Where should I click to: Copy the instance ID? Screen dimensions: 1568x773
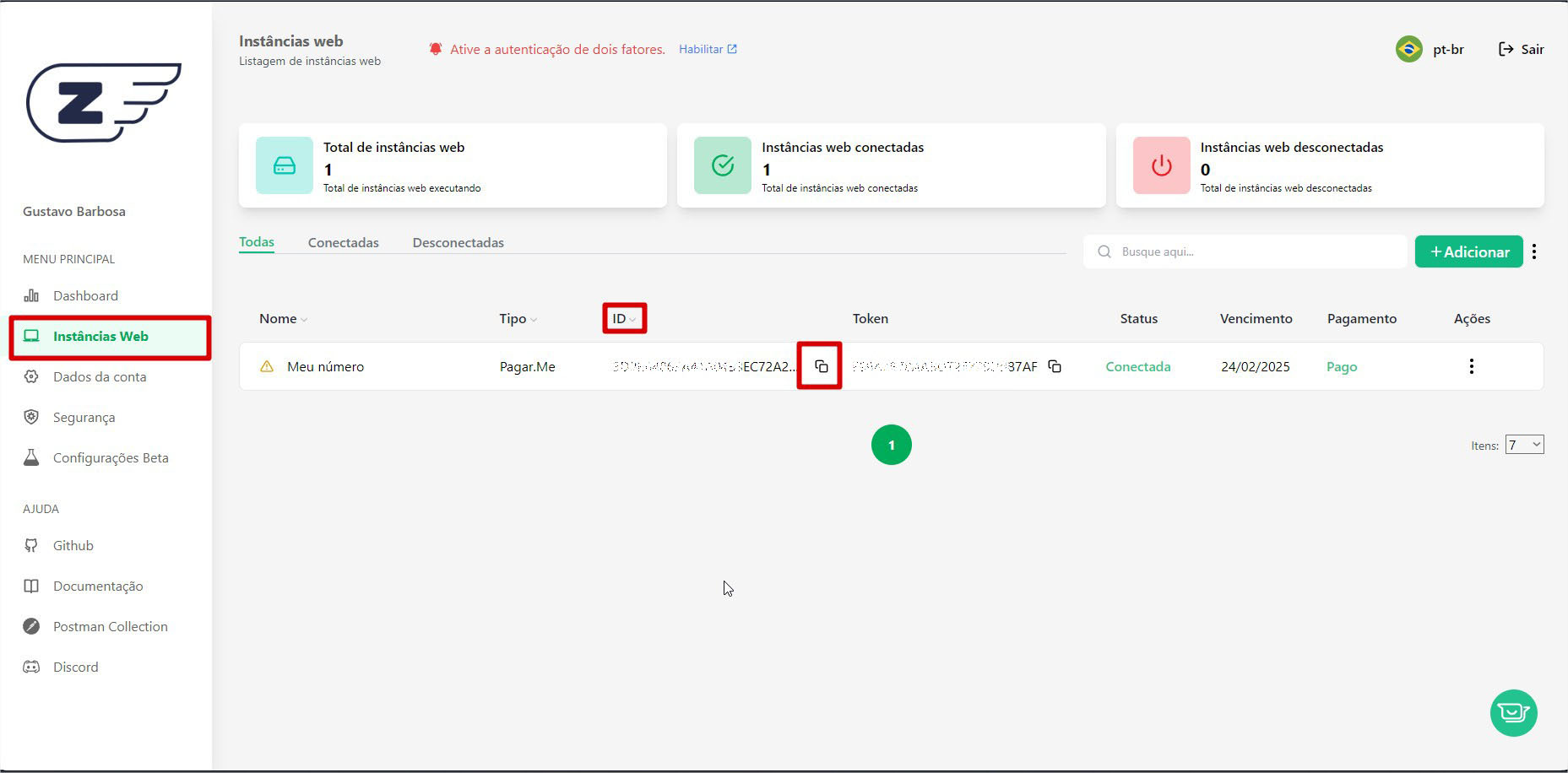[x=821, y=366]
